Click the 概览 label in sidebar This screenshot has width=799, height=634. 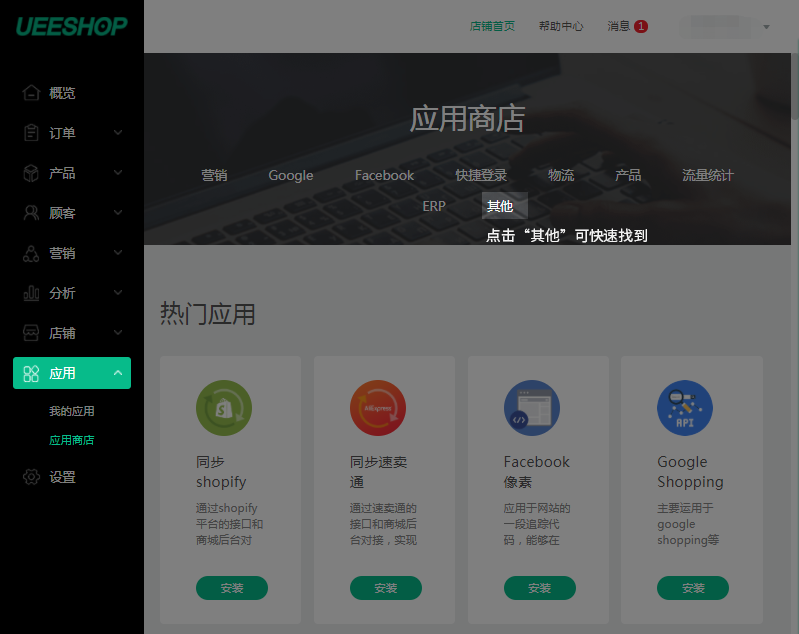click(62, 93)
